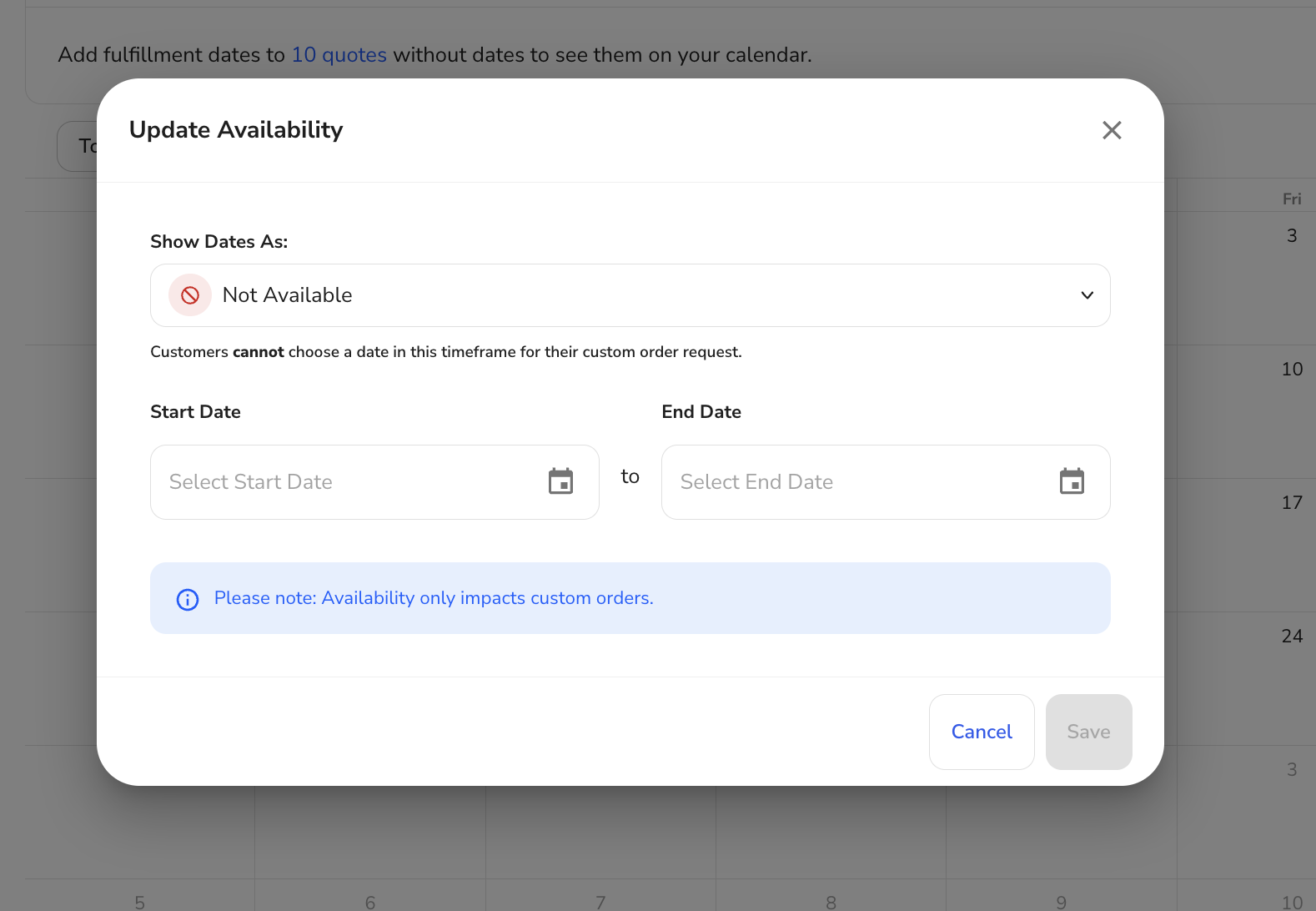Click the red Not Available prohibition icon
Screen dimensions: 1316x911
point(190,295)
